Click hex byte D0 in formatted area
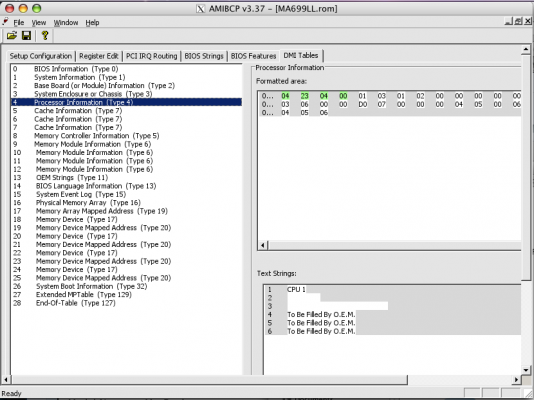 coord(363,104)
